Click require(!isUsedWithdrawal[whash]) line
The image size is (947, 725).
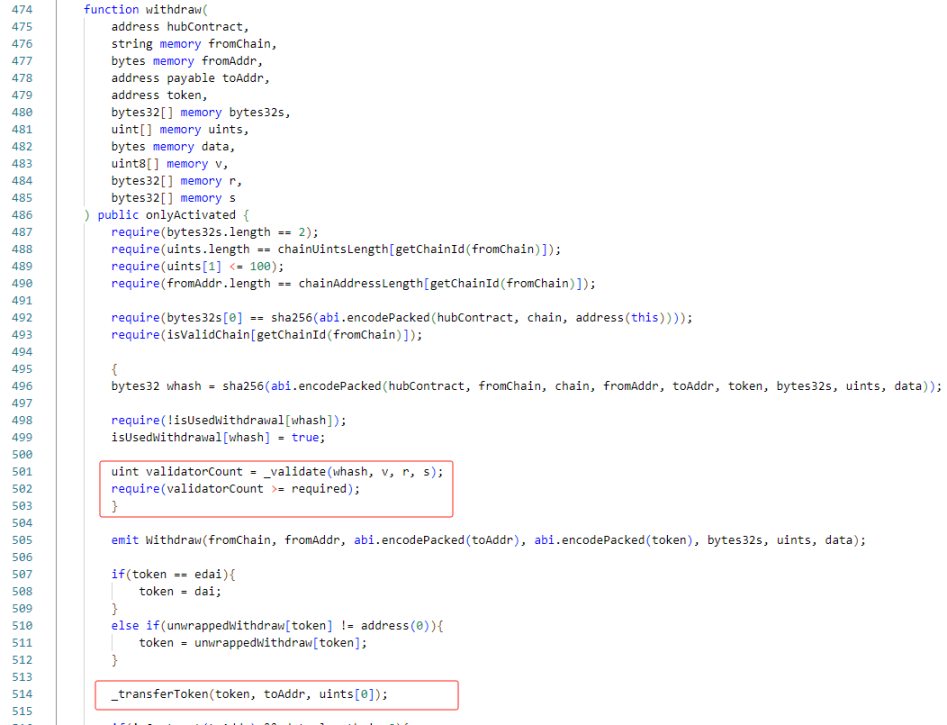coord(217,420)
